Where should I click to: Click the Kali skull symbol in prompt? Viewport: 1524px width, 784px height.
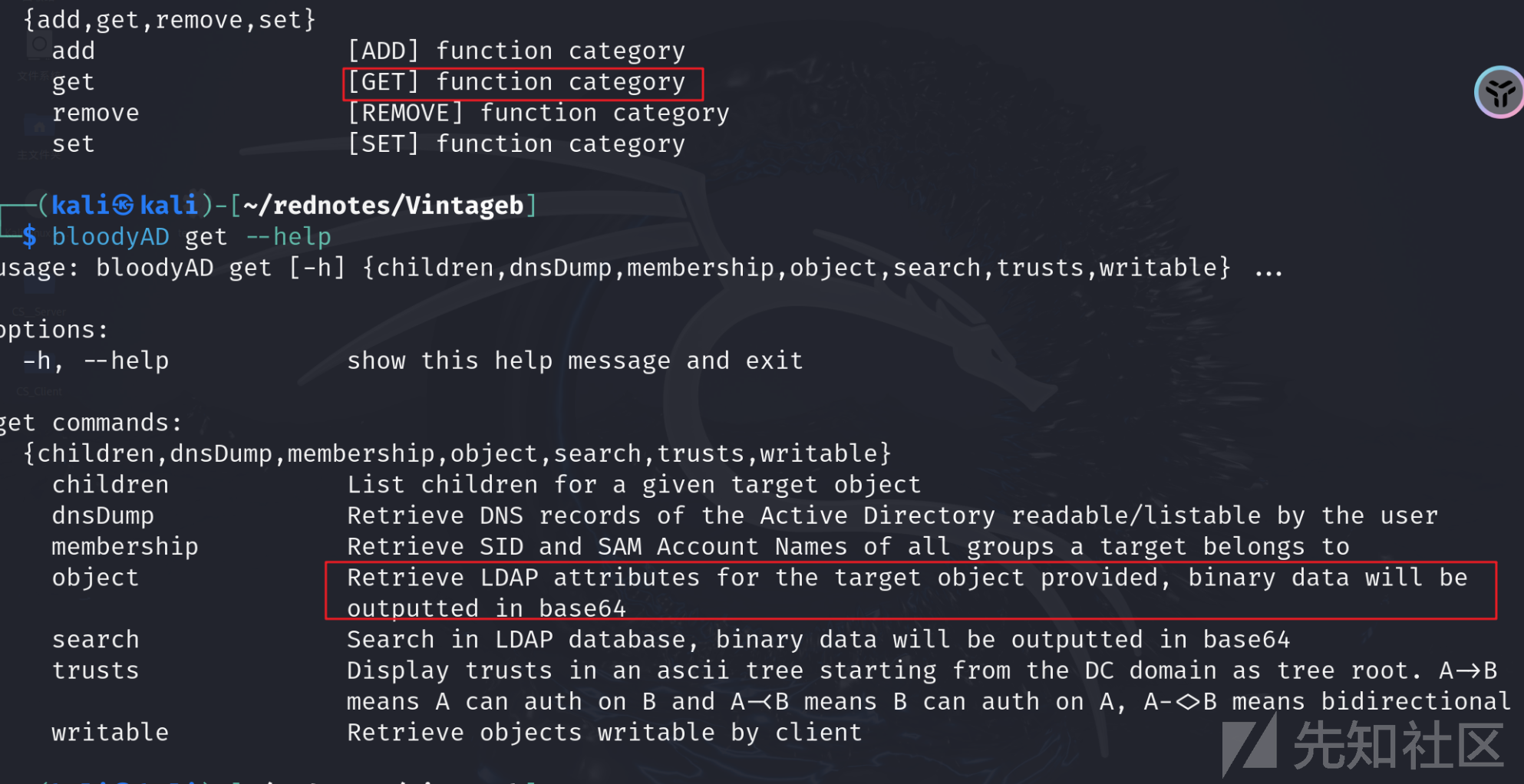click(x=123, y=205)
